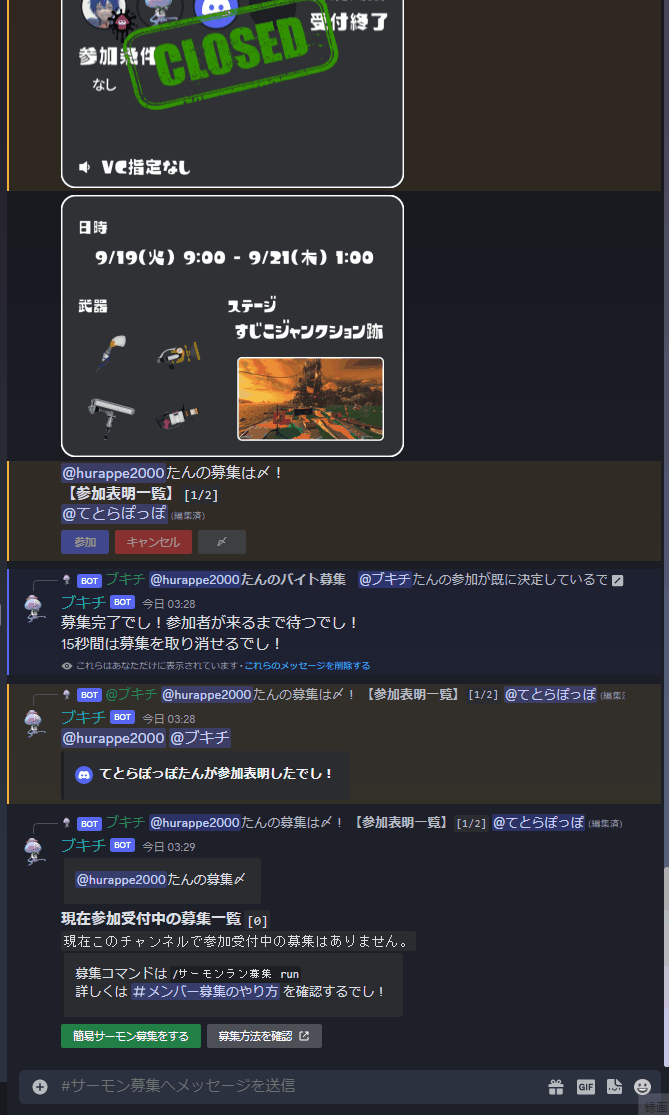Viewport: 669px width, 1115px height.
Task: Click the external link icon on 募集方法を確認
Action: [304, 1036]
